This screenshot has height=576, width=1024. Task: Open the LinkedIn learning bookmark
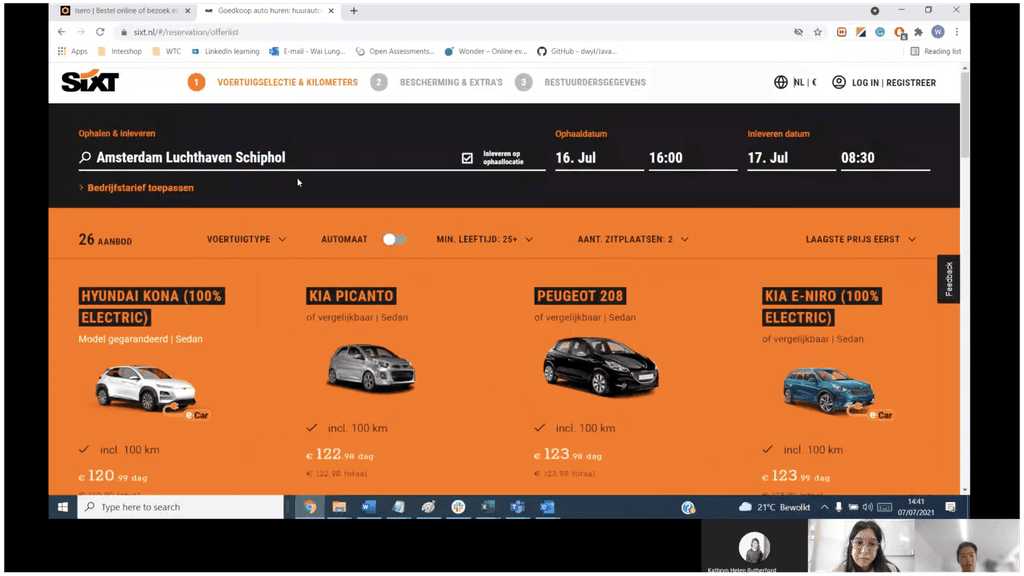[225, 51]
